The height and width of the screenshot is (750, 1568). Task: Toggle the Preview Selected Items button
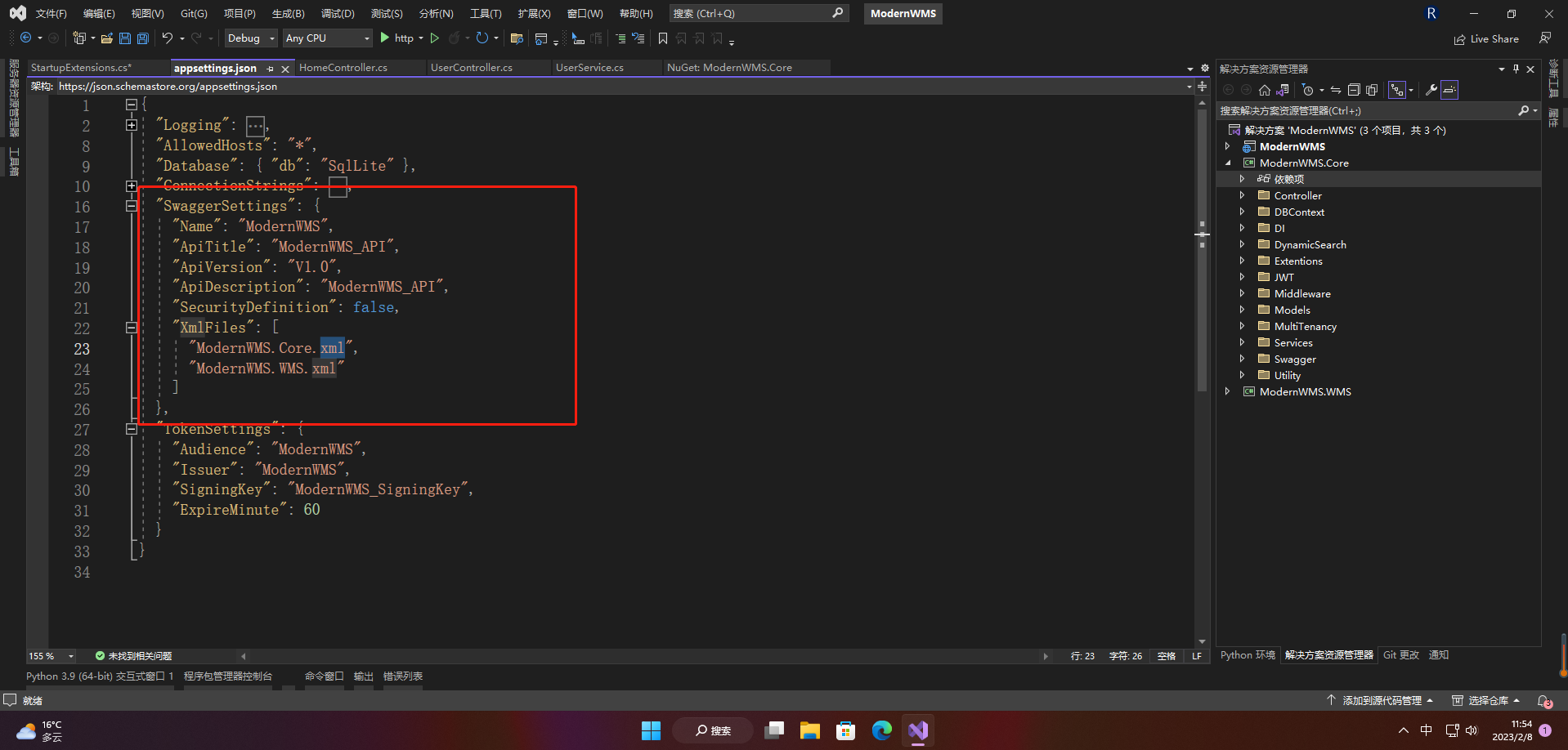pyautogui.click(x=1449, y=90)
